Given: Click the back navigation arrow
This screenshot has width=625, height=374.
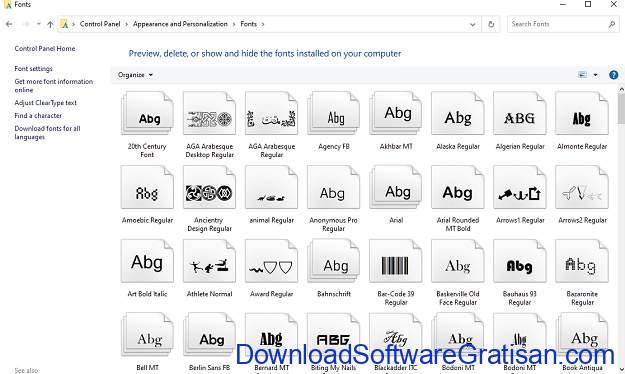Looking at the screenshot, I should (x=9, y=24).
